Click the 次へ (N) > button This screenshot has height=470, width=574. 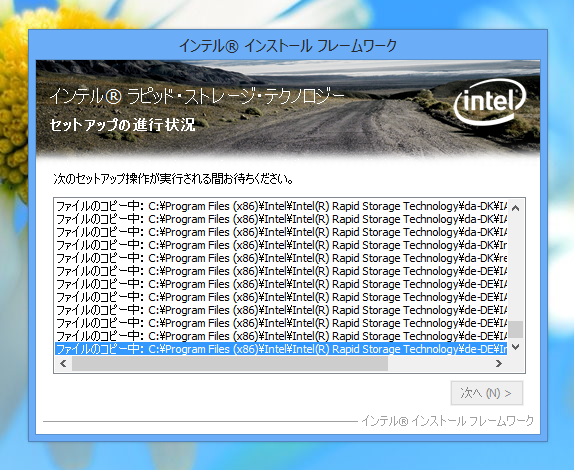tap(487, 393)
